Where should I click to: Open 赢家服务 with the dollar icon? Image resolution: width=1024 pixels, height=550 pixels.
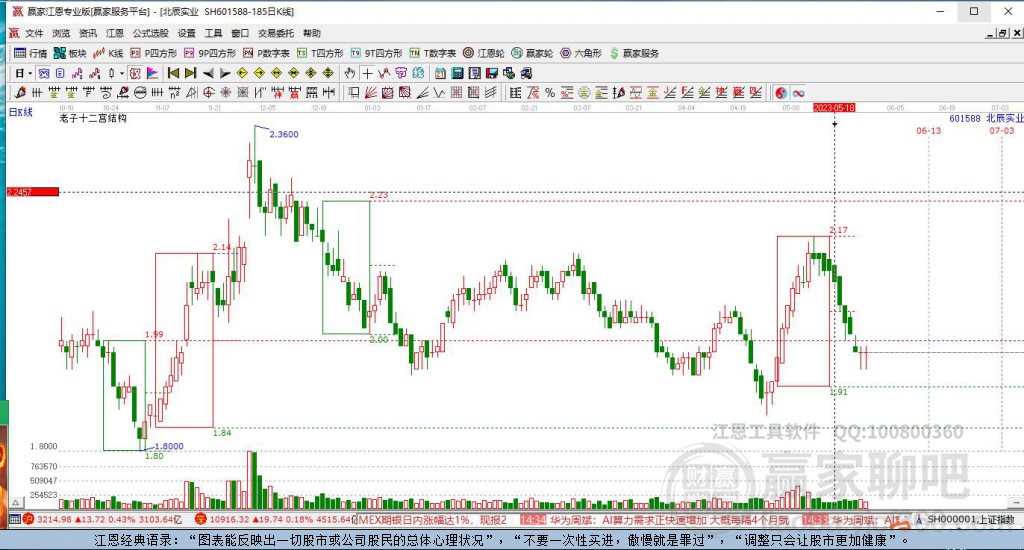tap(634, 53)
